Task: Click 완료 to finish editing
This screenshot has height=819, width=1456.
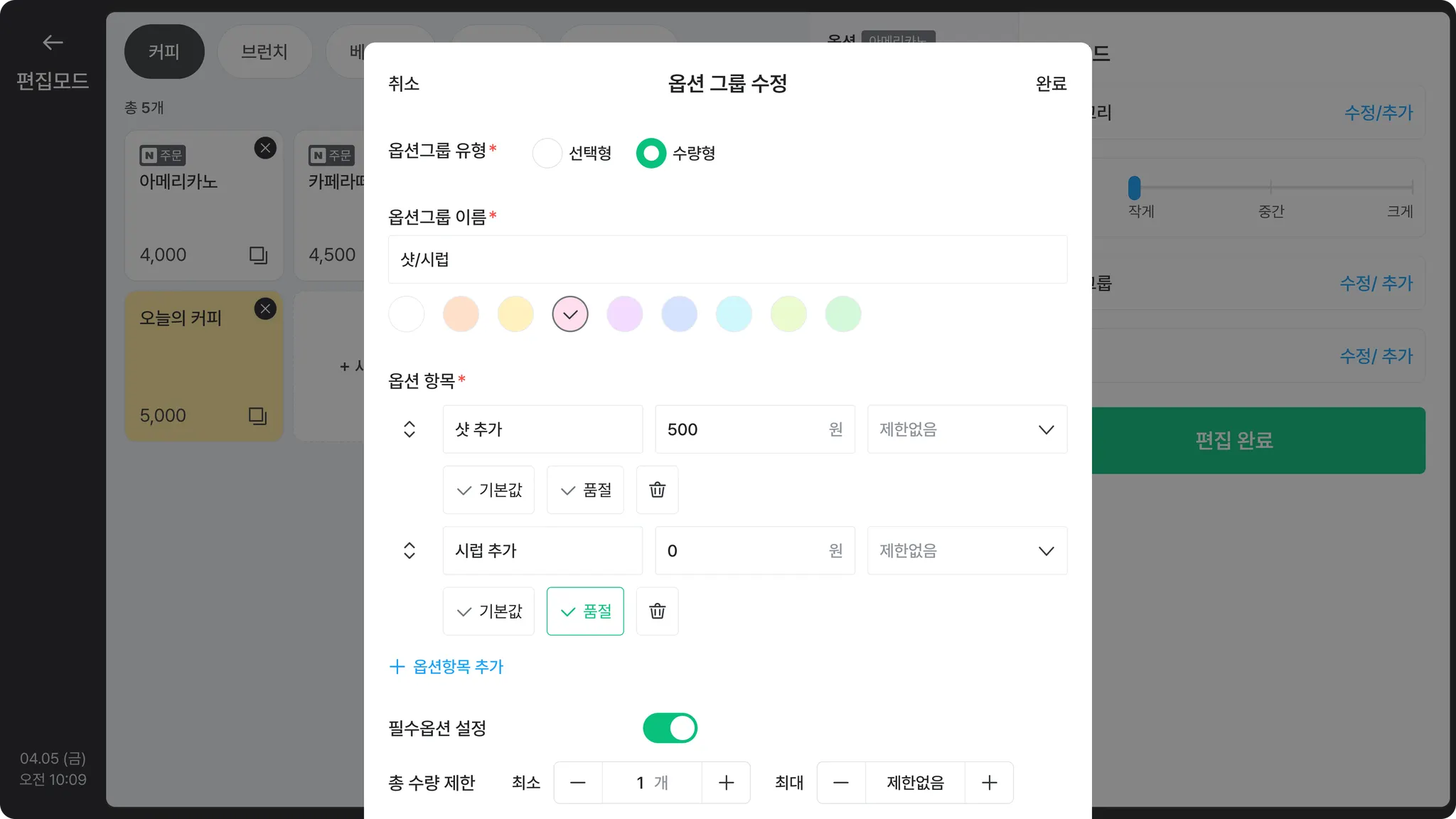Action: tap(1051, 84)
